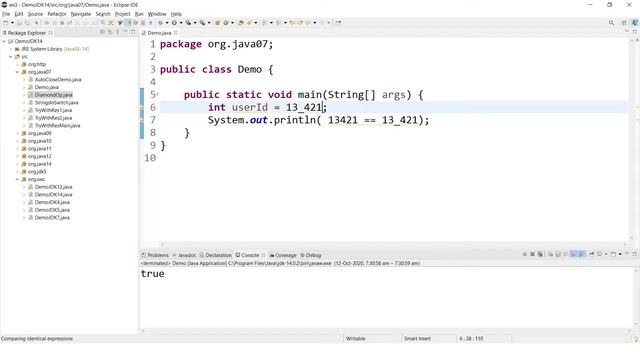
Task: Open the Refactor menu
Action: pyautogui.click(x=57, y=14)
